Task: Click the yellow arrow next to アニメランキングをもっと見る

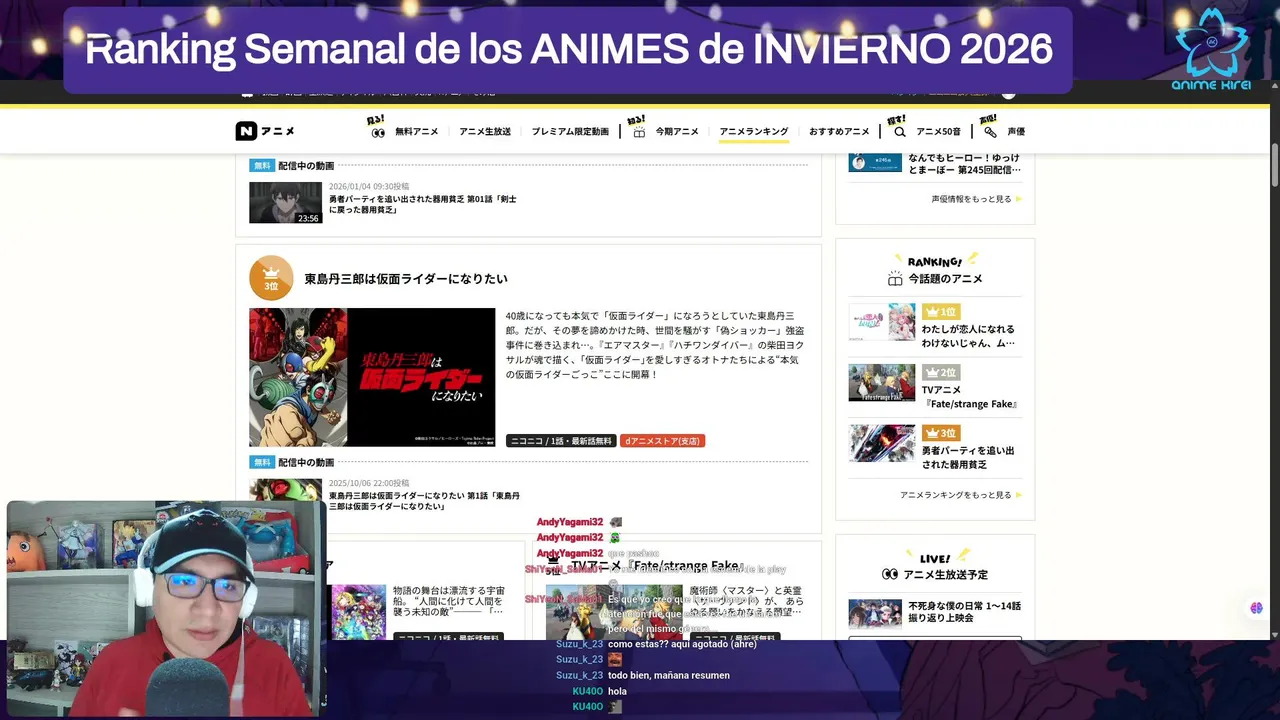Action: [x=1019, y=495]
